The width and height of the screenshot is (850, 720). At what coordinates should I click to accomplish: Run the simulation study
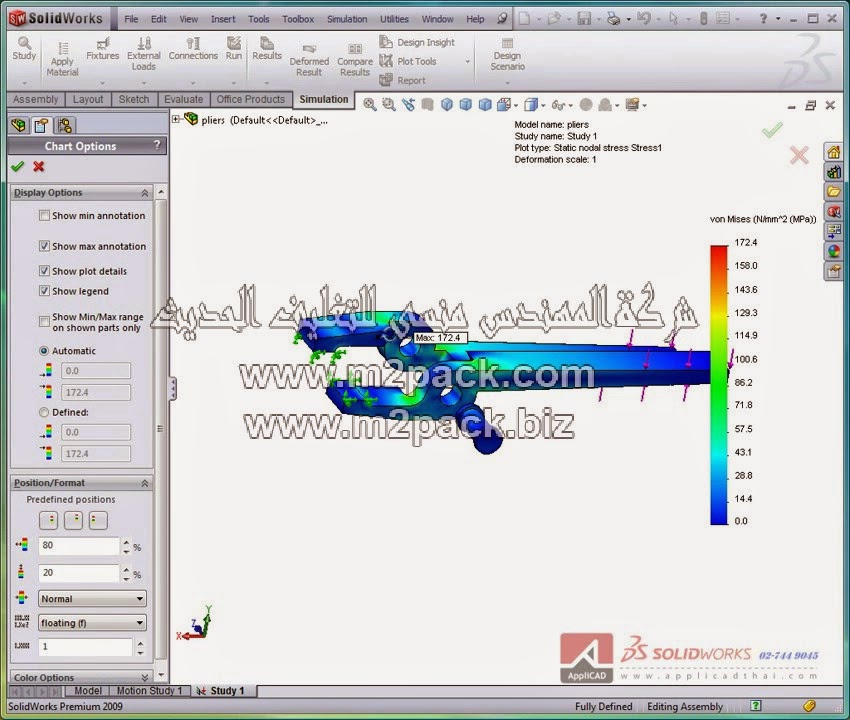pos(234,49)
